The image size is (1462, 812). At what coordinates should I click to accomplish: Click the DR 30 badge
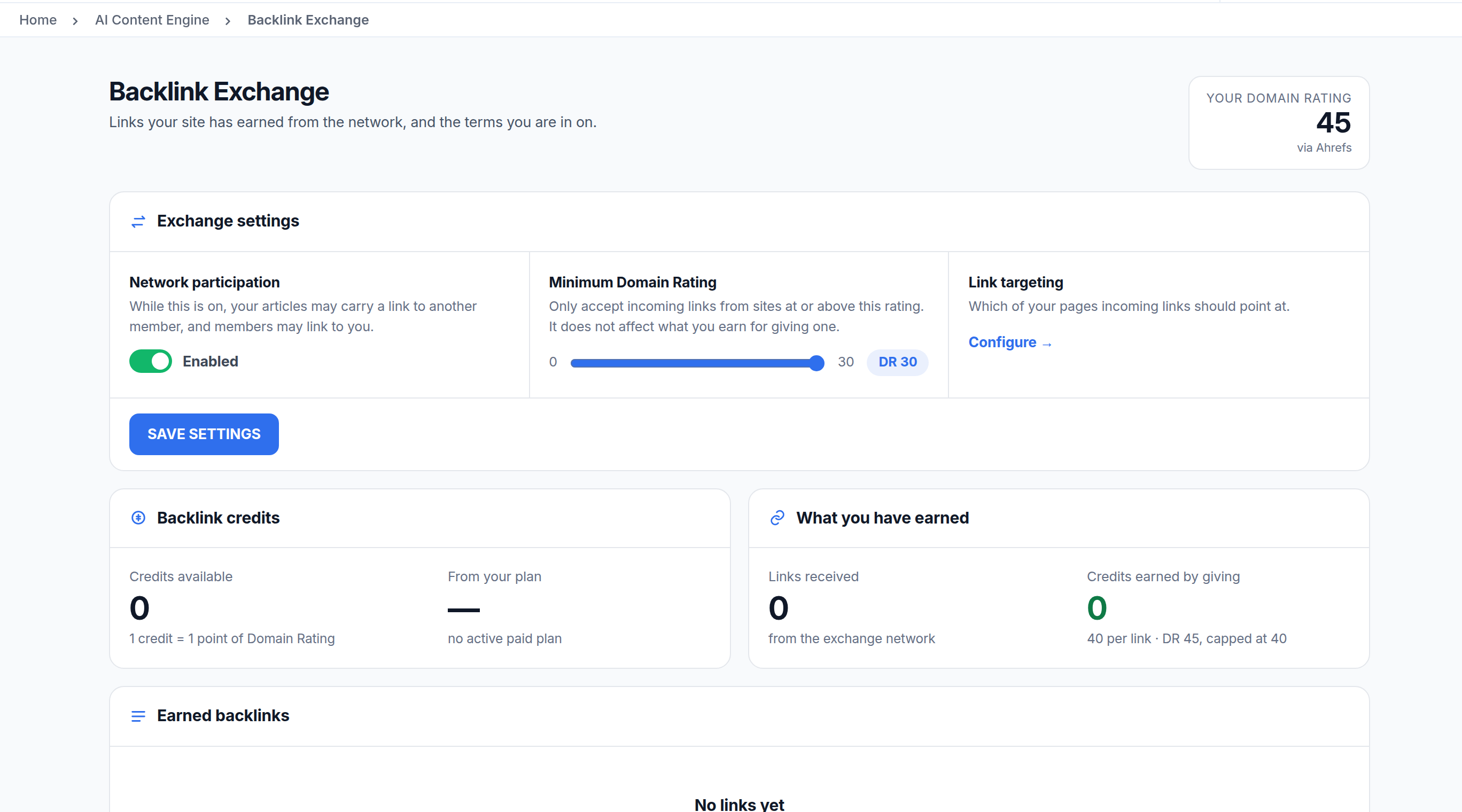pyautogui.click(x=897, y=362)
